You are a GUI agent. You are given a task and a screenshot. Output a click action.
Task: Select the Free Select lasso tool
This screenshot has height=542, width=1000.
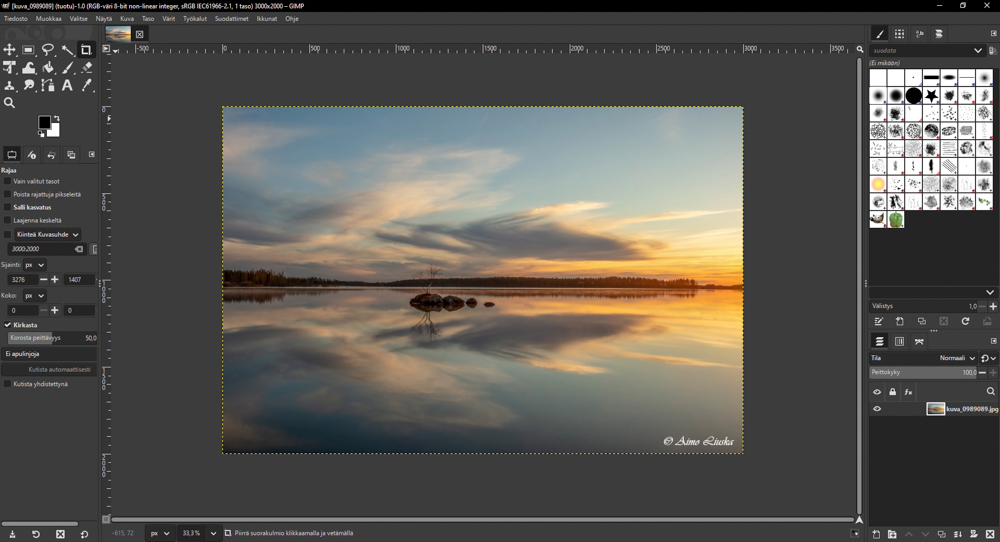(48, 50)
